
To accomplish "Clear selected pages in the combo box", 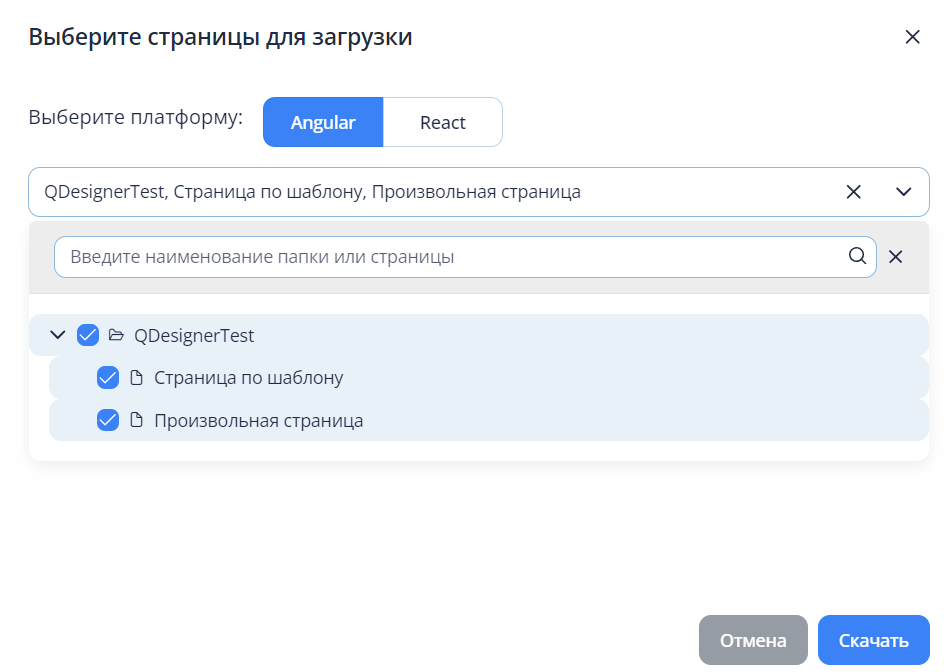I will click(853, 192).
